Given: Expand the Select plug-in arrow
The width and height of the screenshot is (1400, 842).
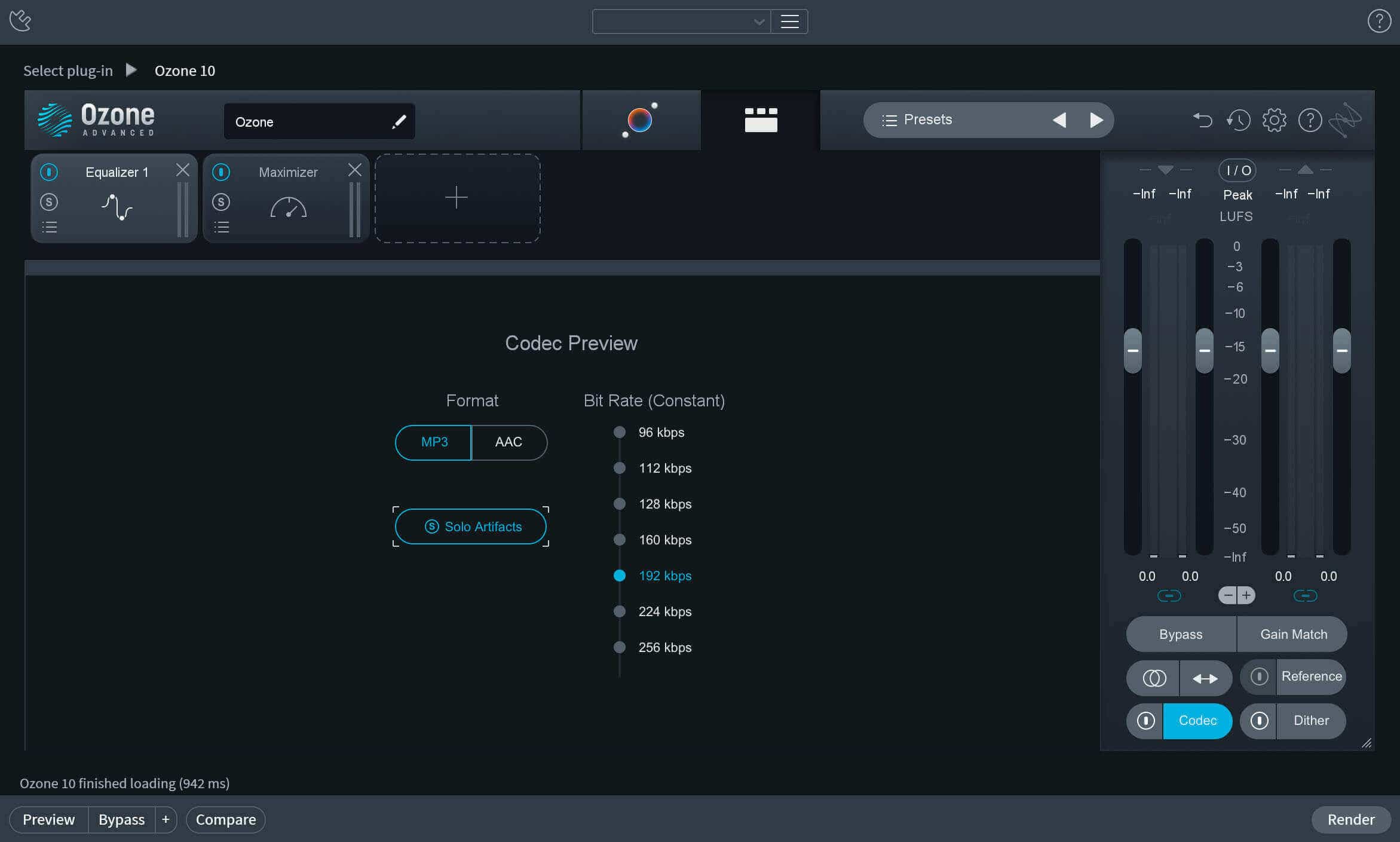Looking at the screenshot, I should tap(131, 70).
